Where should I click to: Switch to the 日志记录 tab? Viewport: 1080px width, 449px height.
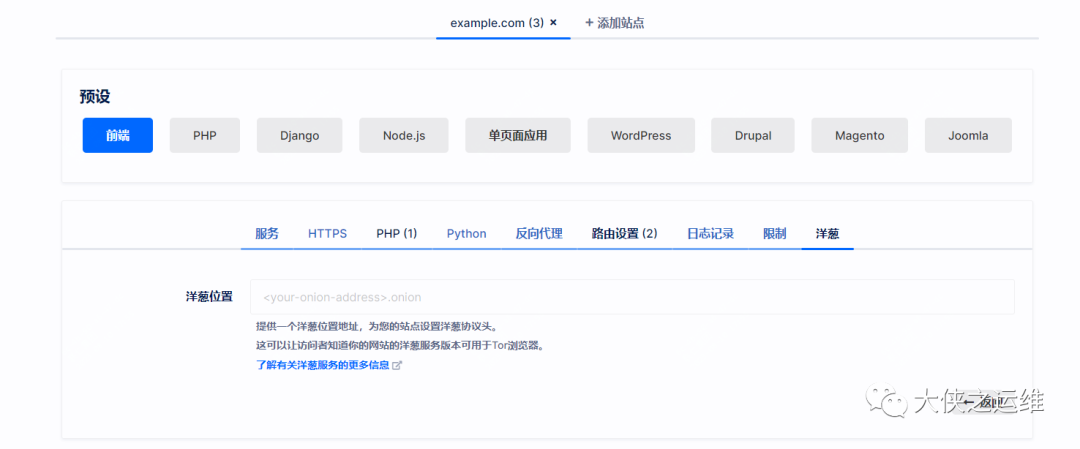pyautogui.click(x=710, y=233)
